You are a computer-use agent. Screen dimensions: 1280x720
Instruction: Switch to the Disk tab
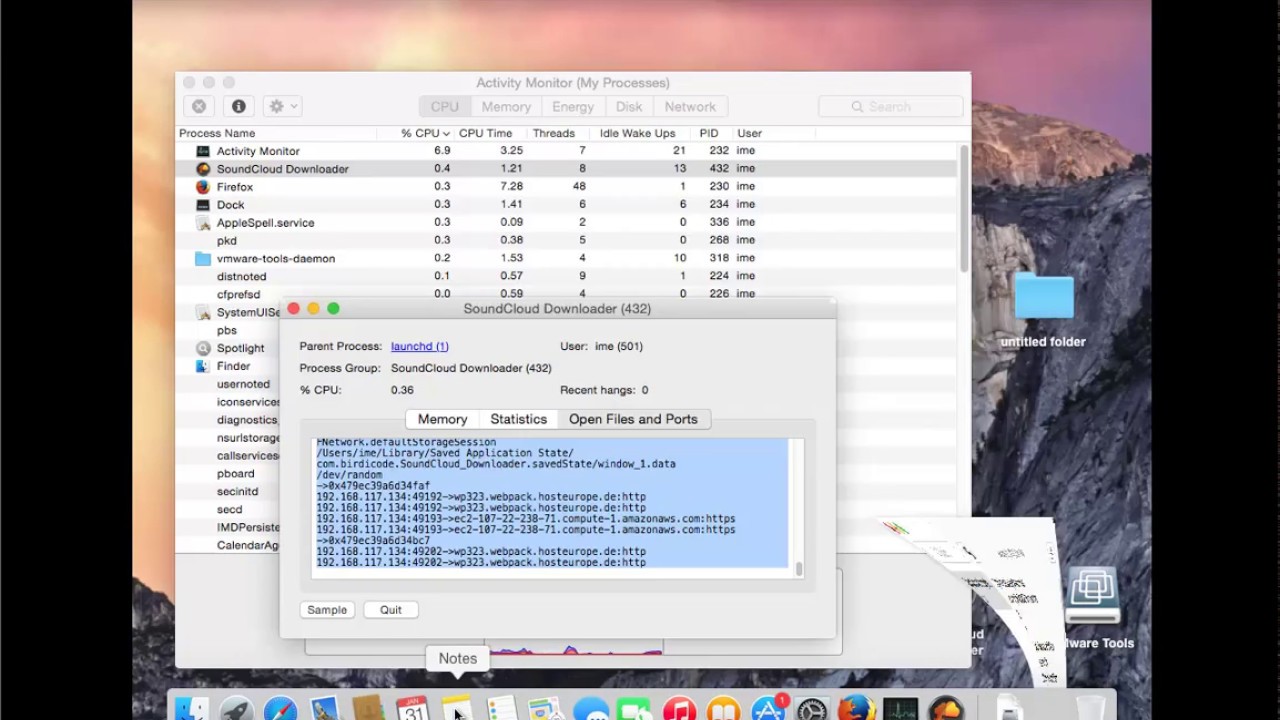[x=629, y=107]
